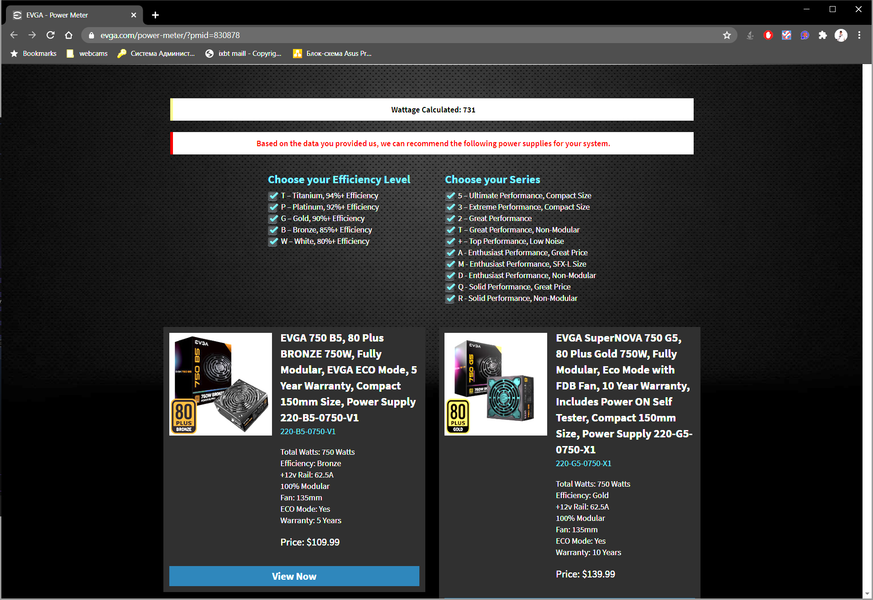Image resolution: width=873 pixels, height=600 pixels.
Task: Open the extensions puzzle icon
Action: [822, 35]
